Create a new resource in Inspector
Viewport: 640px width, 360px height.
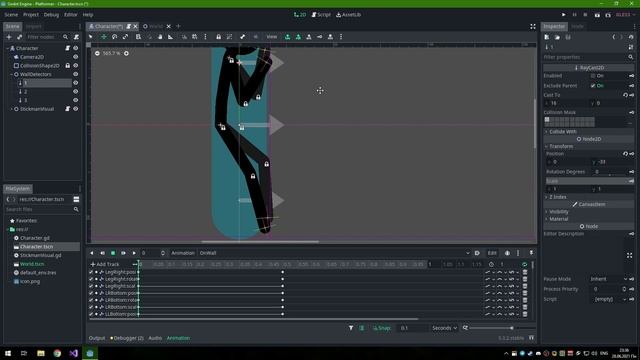coord(547,37)
